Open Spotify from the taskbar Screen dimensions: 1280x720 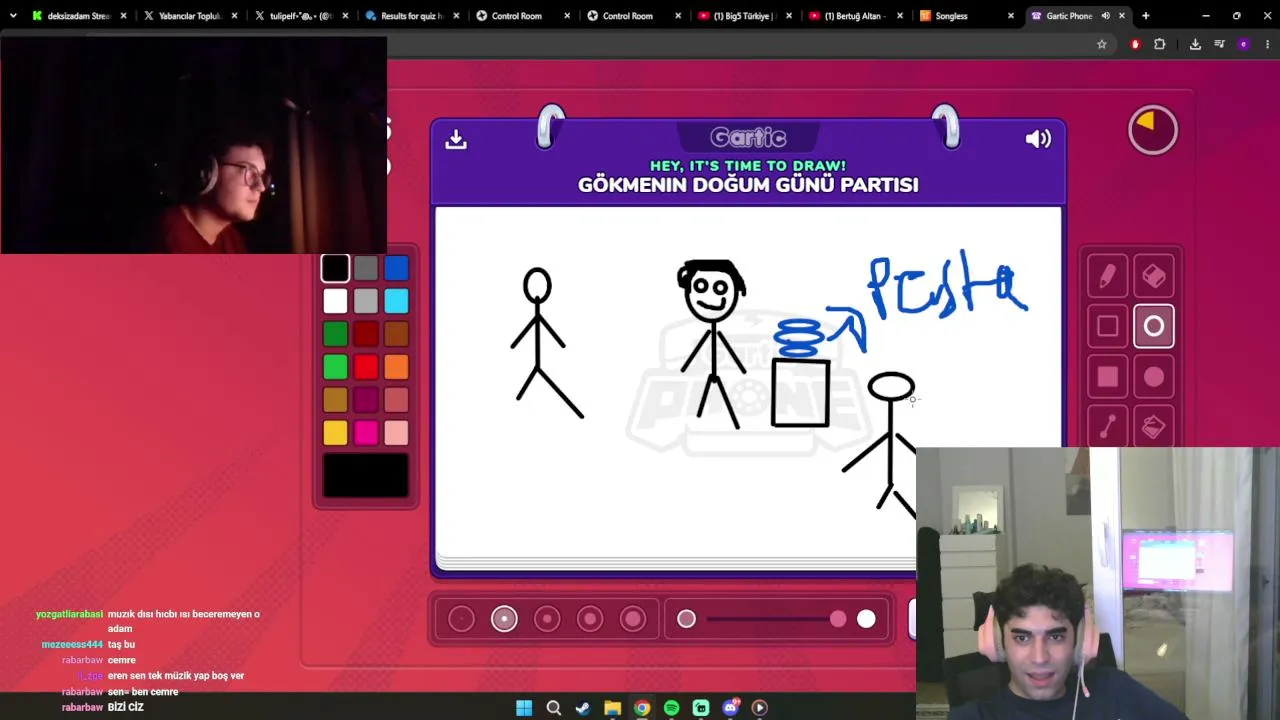(x=671, y=708)
